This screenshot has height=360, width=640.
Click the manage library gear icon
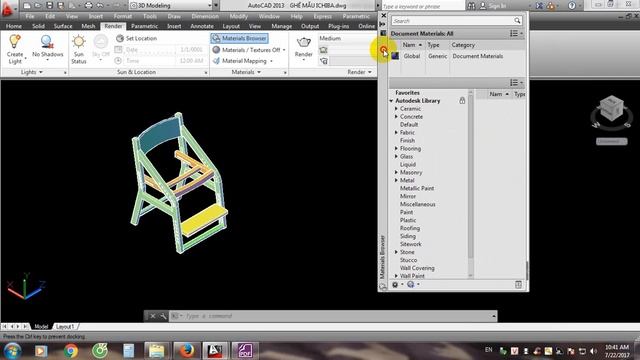tap(396, 284)
